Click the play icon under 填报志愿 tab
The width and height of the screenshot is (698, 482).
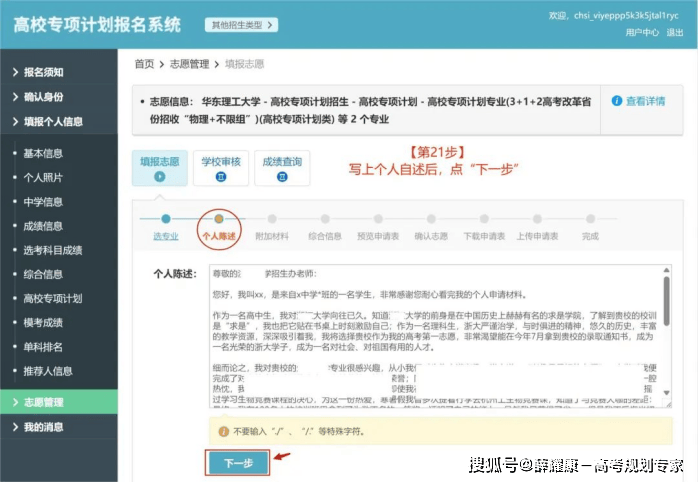click(x=160, y=177)
